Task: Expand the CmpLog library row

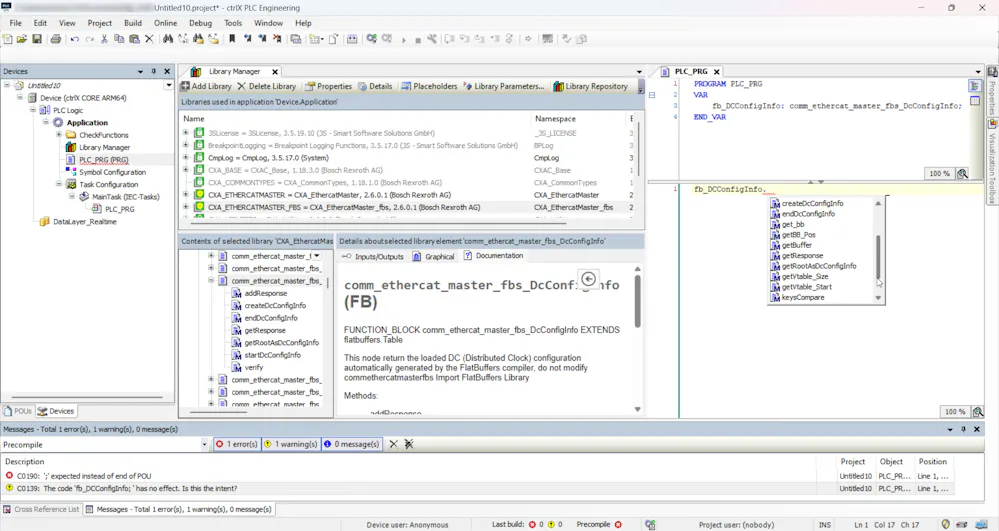Action: coord(185,157)
